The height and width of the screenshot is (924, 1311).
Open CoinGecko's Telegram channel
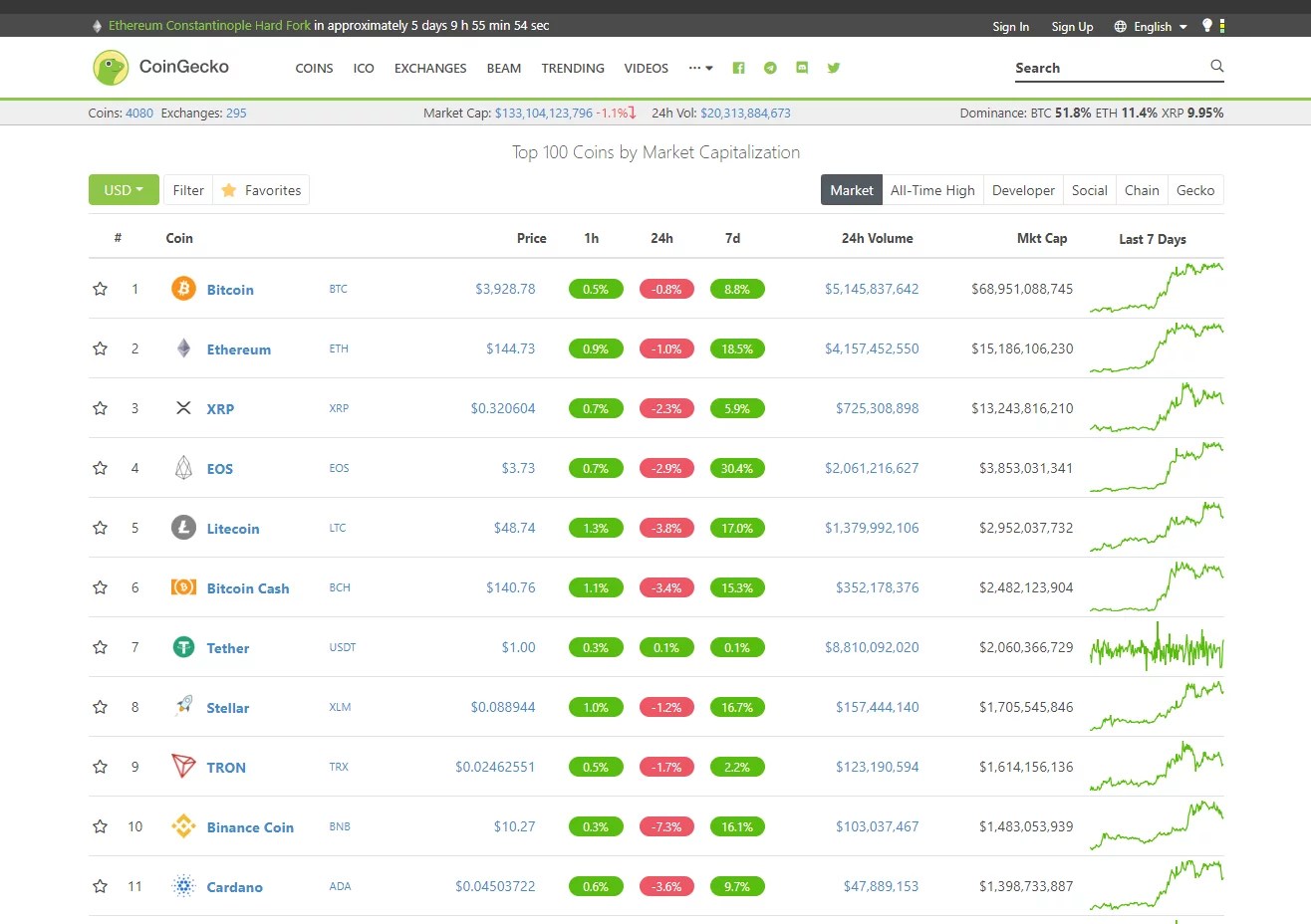[770, 68]
